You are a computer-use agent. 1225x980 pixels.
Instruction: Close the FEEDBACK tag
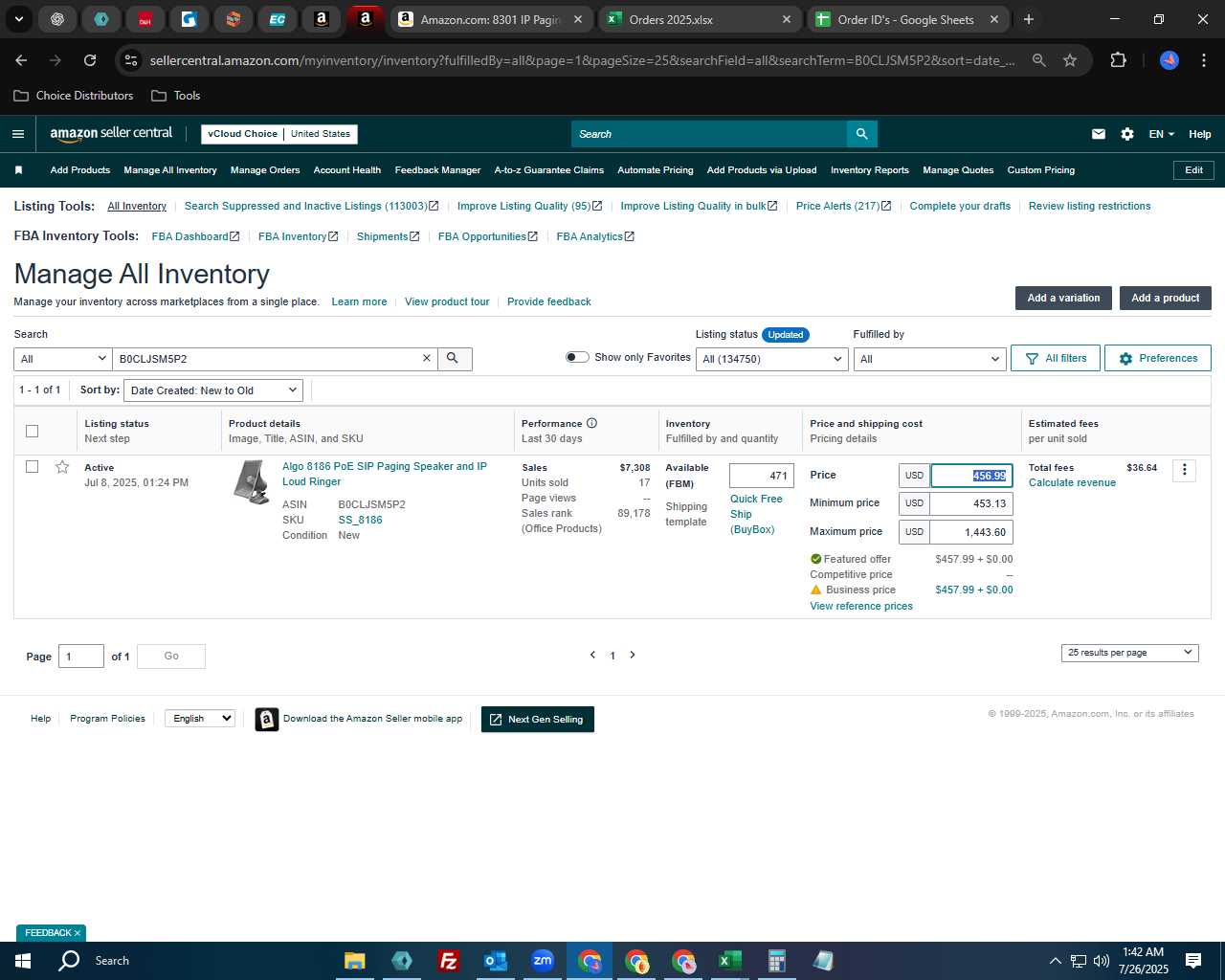click(78, 933)
